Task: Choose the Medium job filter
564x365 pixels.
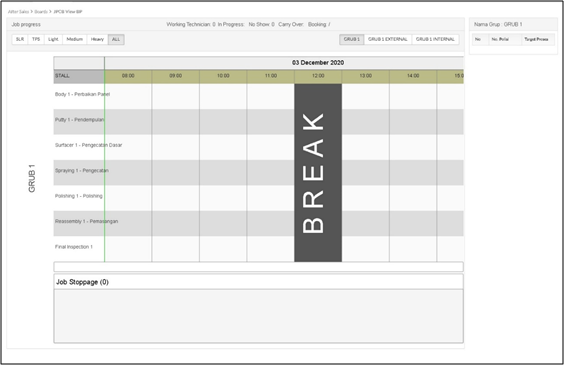Action: click(74, 39)
